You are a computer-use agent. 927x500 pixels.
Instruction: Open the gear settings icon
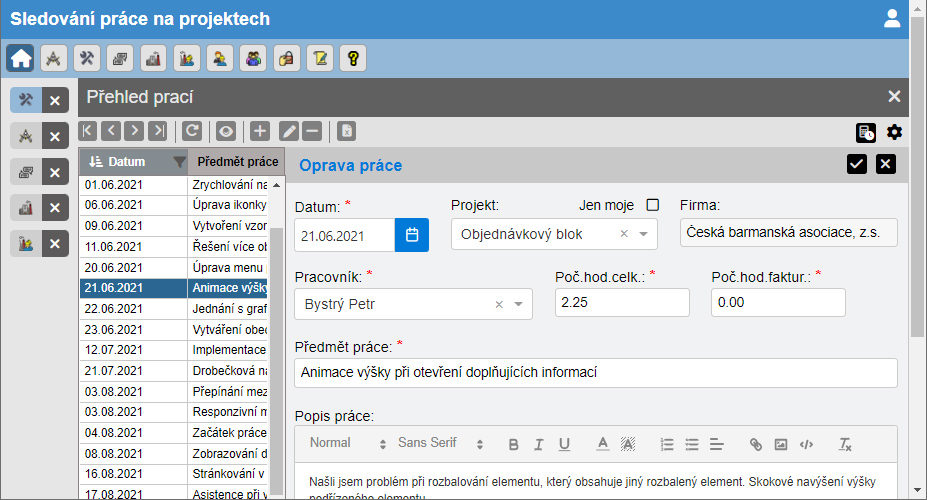(894, 132)
